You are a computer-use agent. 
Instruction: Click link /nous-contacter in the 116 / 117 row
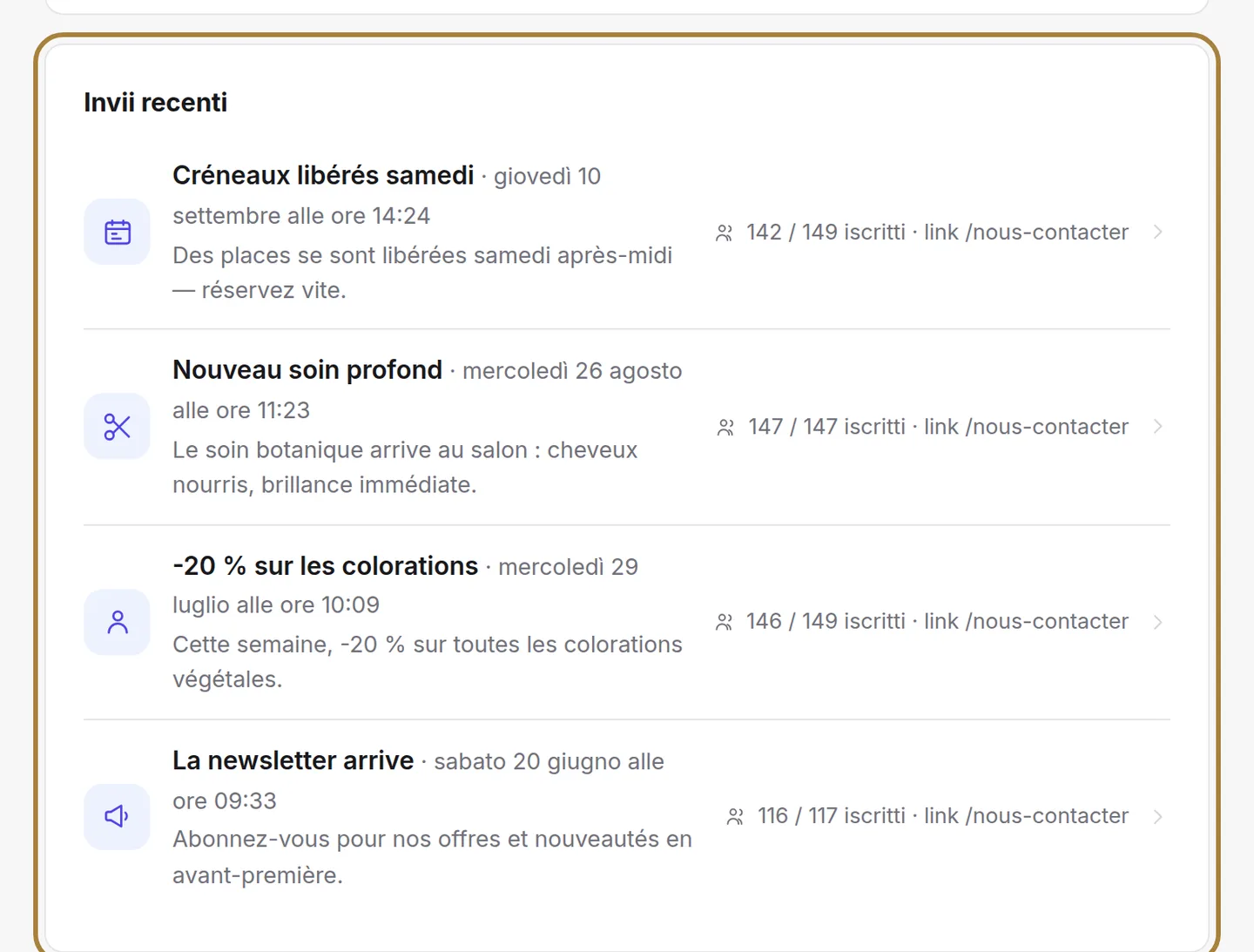coord(1026,816)
